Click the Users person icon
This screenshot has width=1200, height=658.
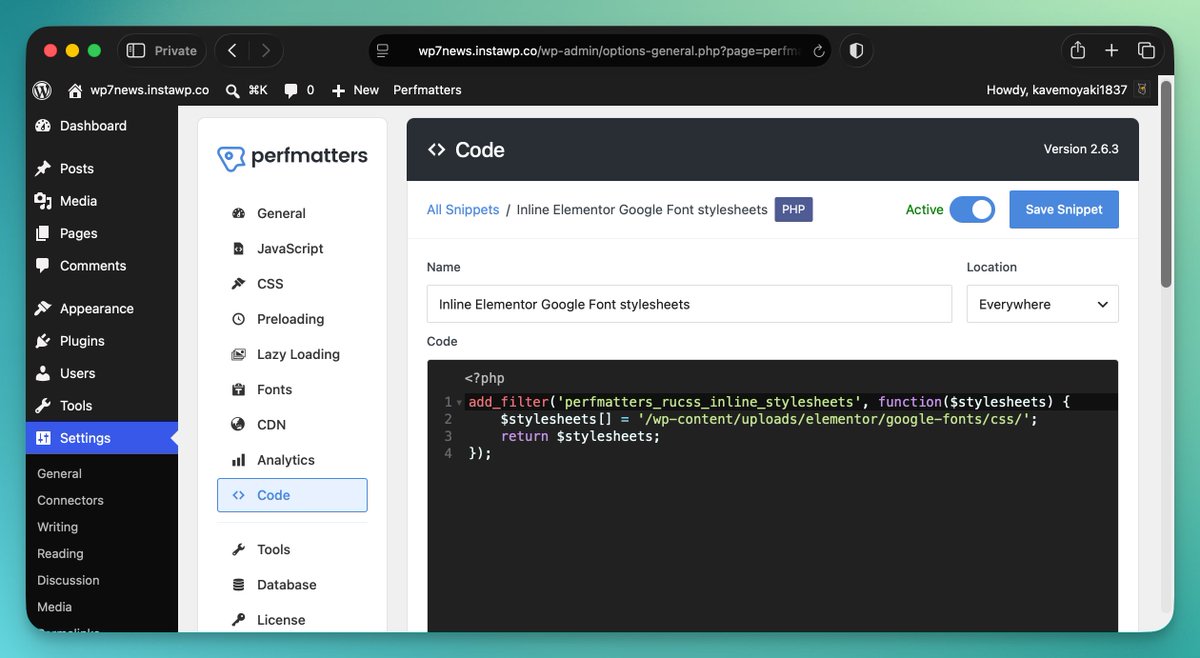coord(43,373)
